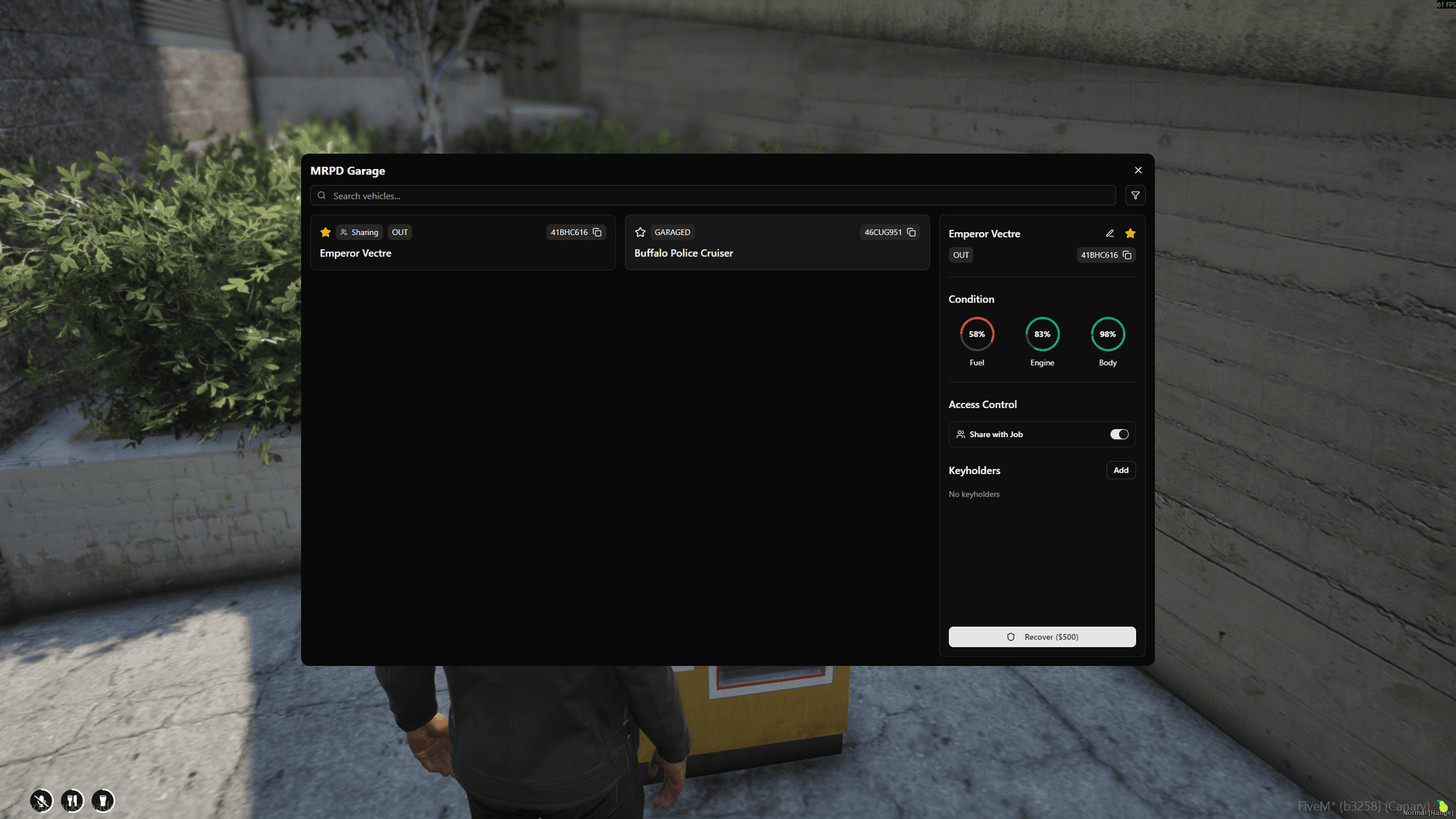Viewport: 1456px width, 819px height.
Task: Click the OUT badge in the details panel
Action: 961,256
